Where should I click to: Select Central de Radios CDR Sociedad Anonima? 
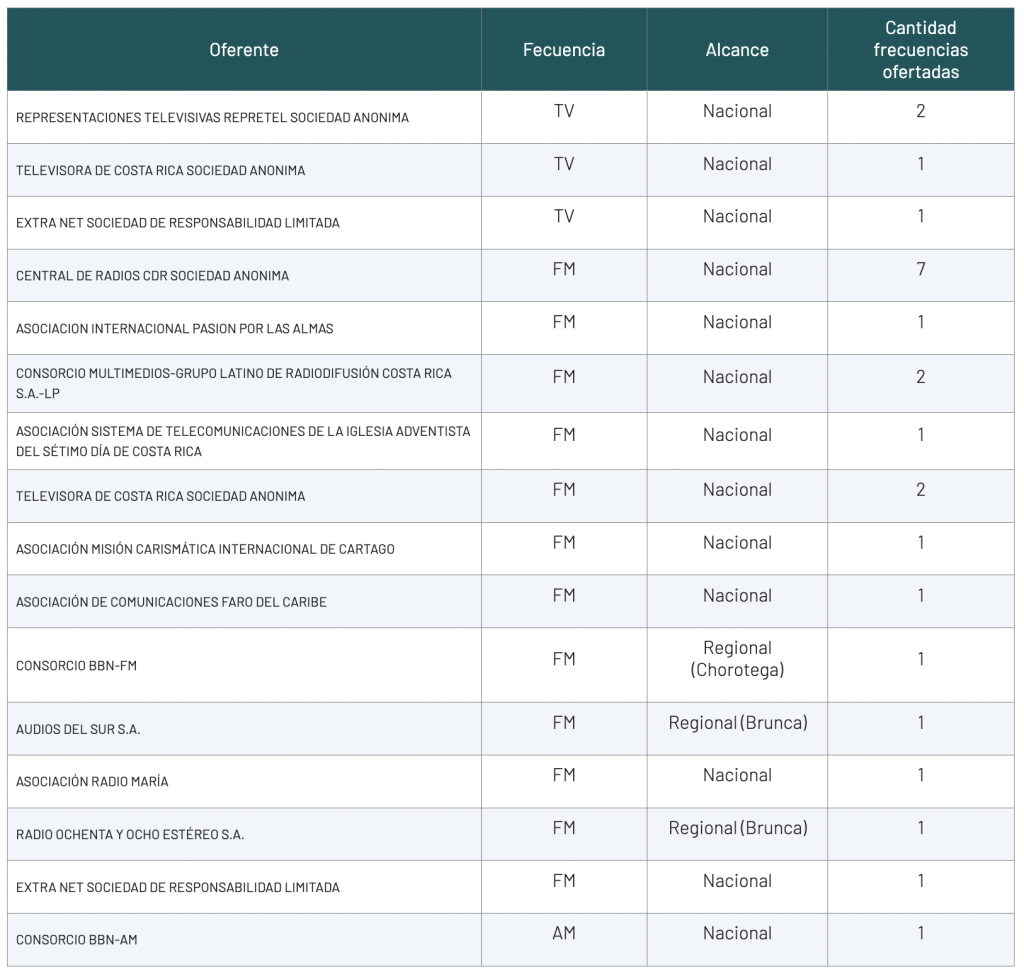click(x=152, y=276)
